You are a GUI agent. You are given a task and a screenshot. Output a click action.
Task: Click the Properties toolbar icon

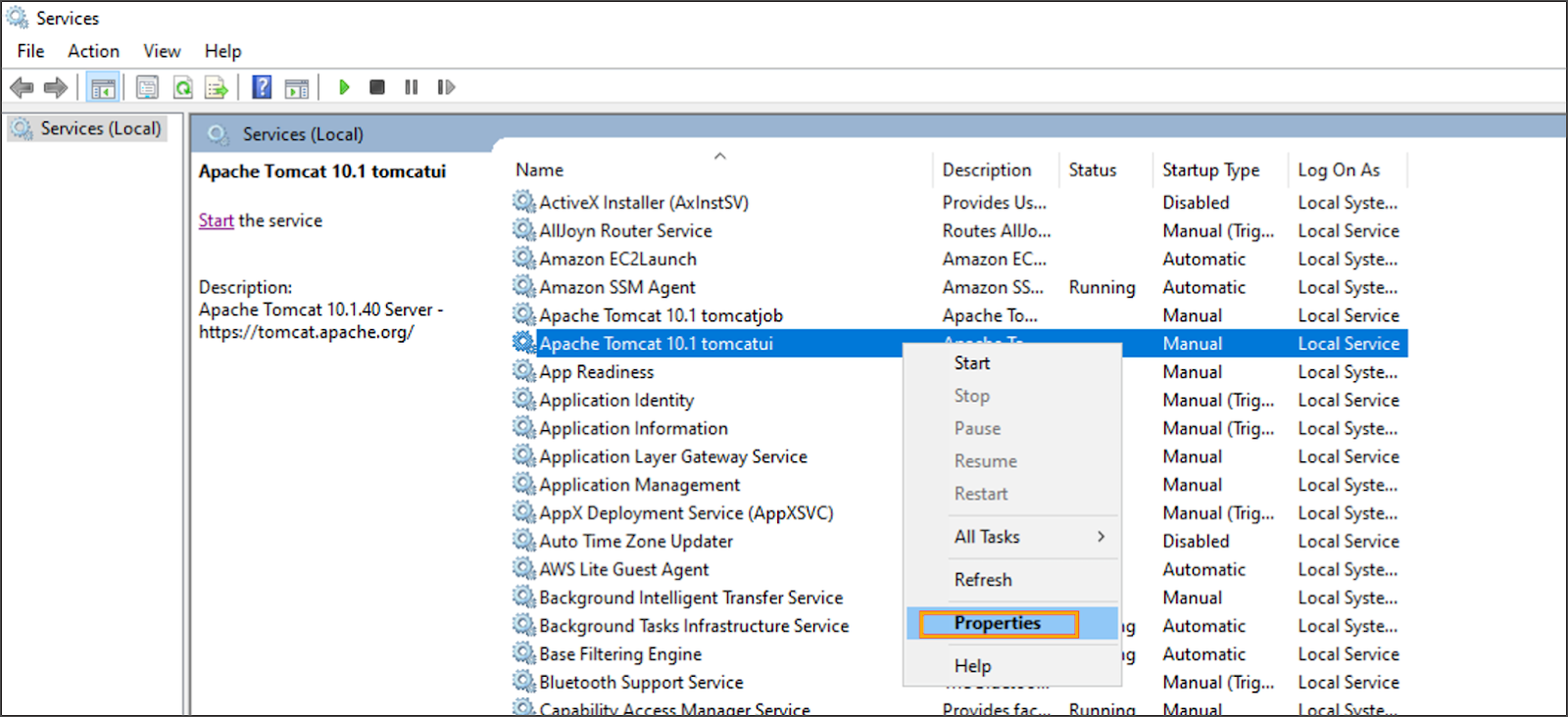point(147,87)
